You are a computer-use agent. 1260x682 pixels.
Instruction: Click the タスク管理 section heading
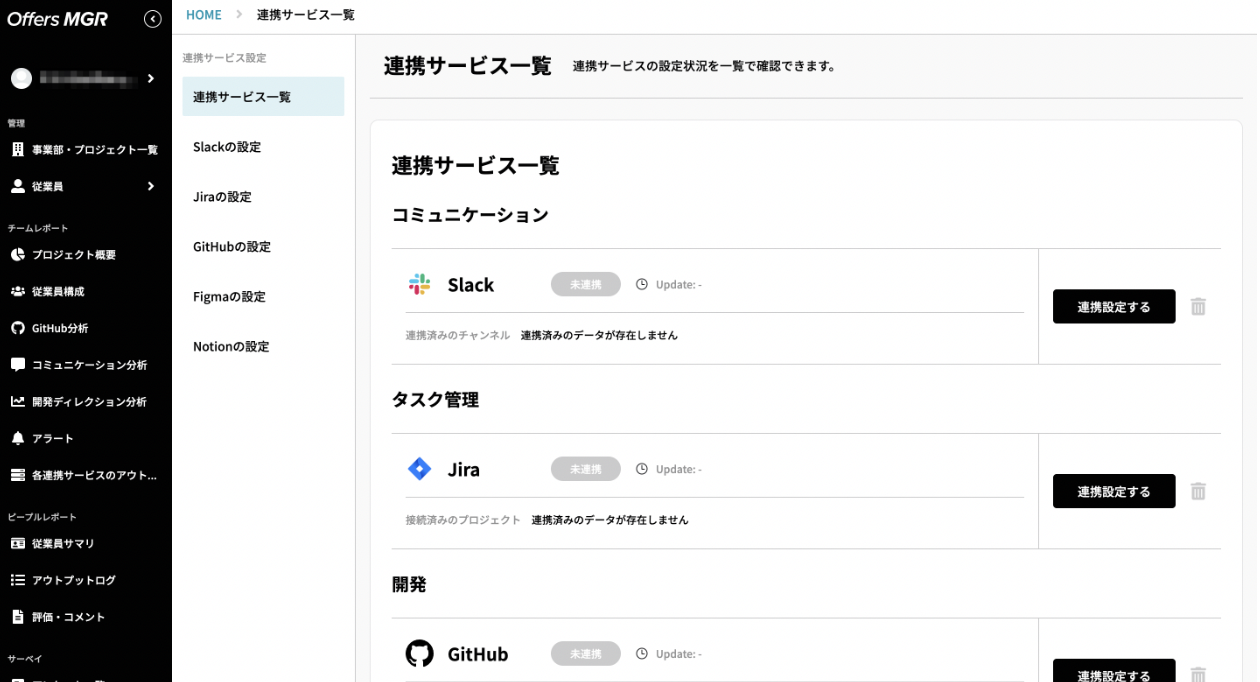tap(435, 400)
